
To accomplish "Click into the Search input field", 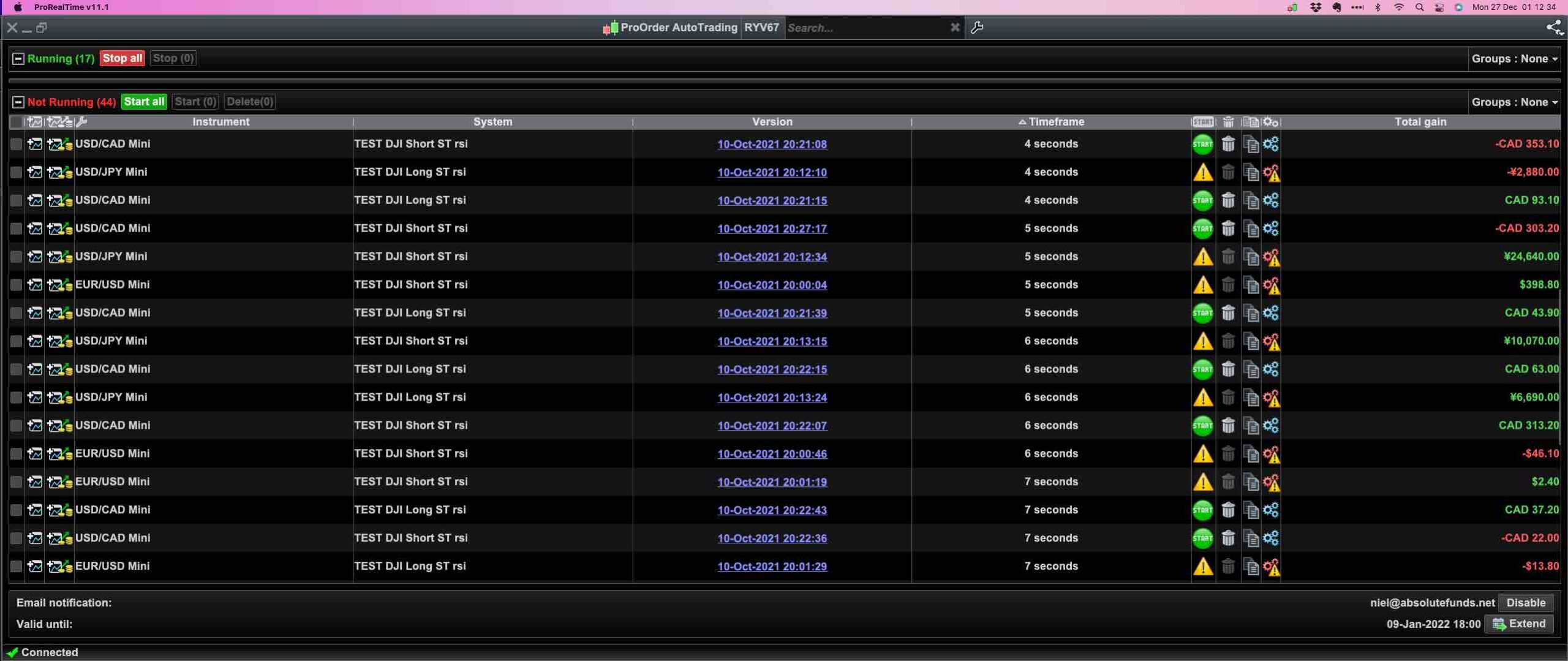I will coord(867,28).
